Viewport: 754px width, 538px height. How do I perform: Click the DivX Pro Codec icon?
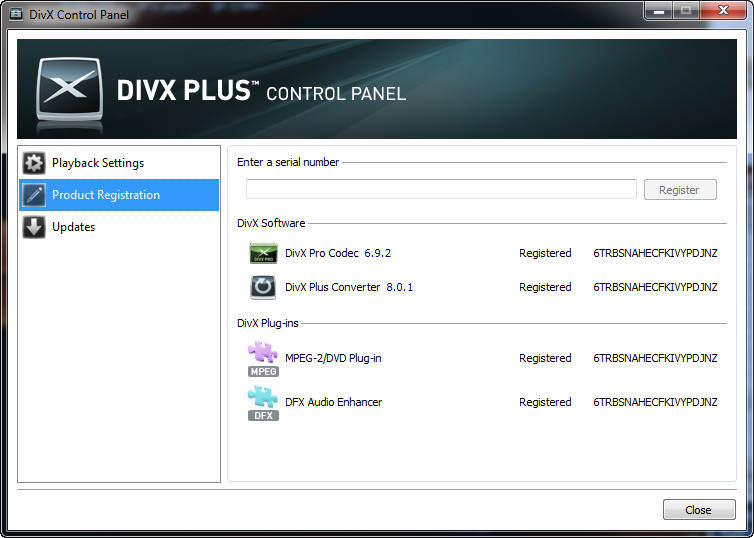(x=263, y=253)
